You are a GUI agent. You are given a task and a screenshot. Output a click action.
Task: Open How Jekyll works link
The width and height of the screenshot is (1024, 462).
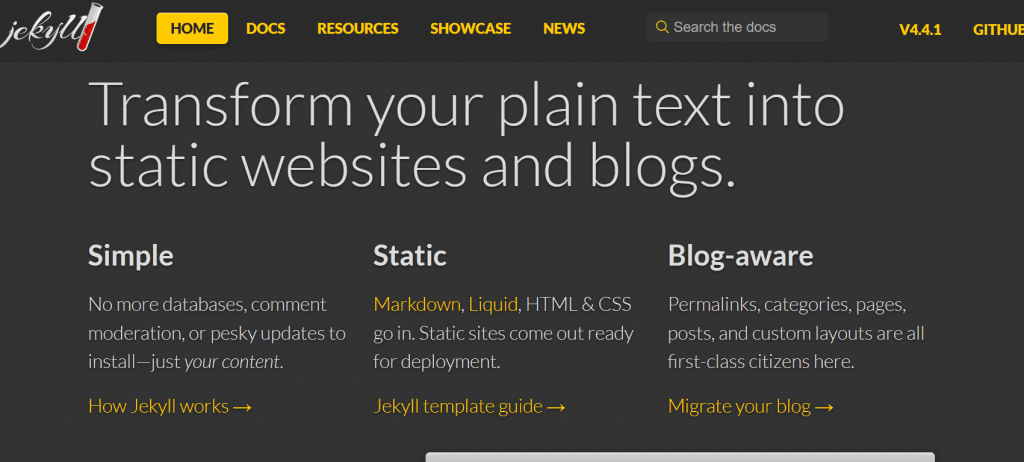tap(170, 406)
